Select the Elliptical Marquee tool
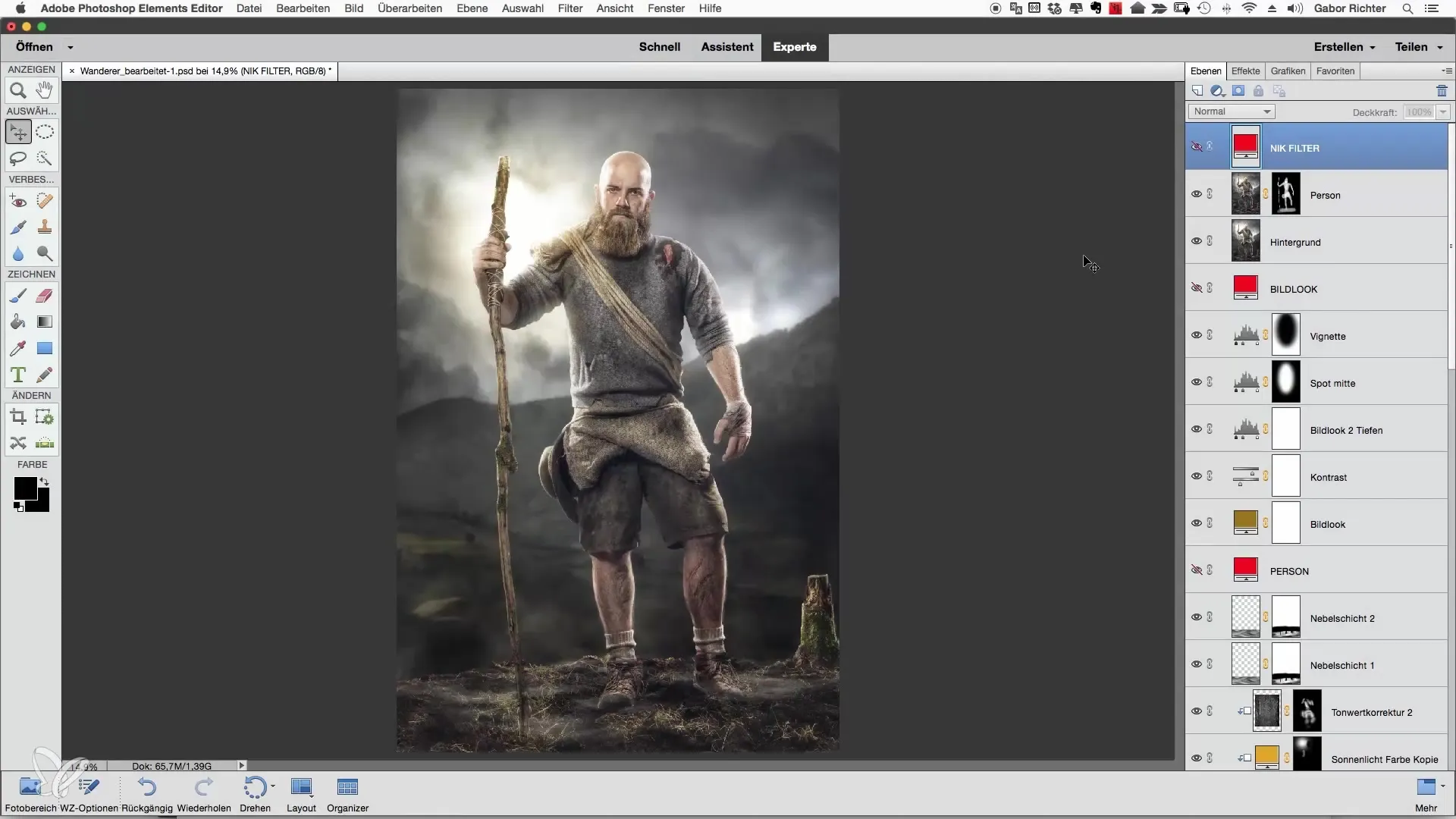 click(45, 132)
